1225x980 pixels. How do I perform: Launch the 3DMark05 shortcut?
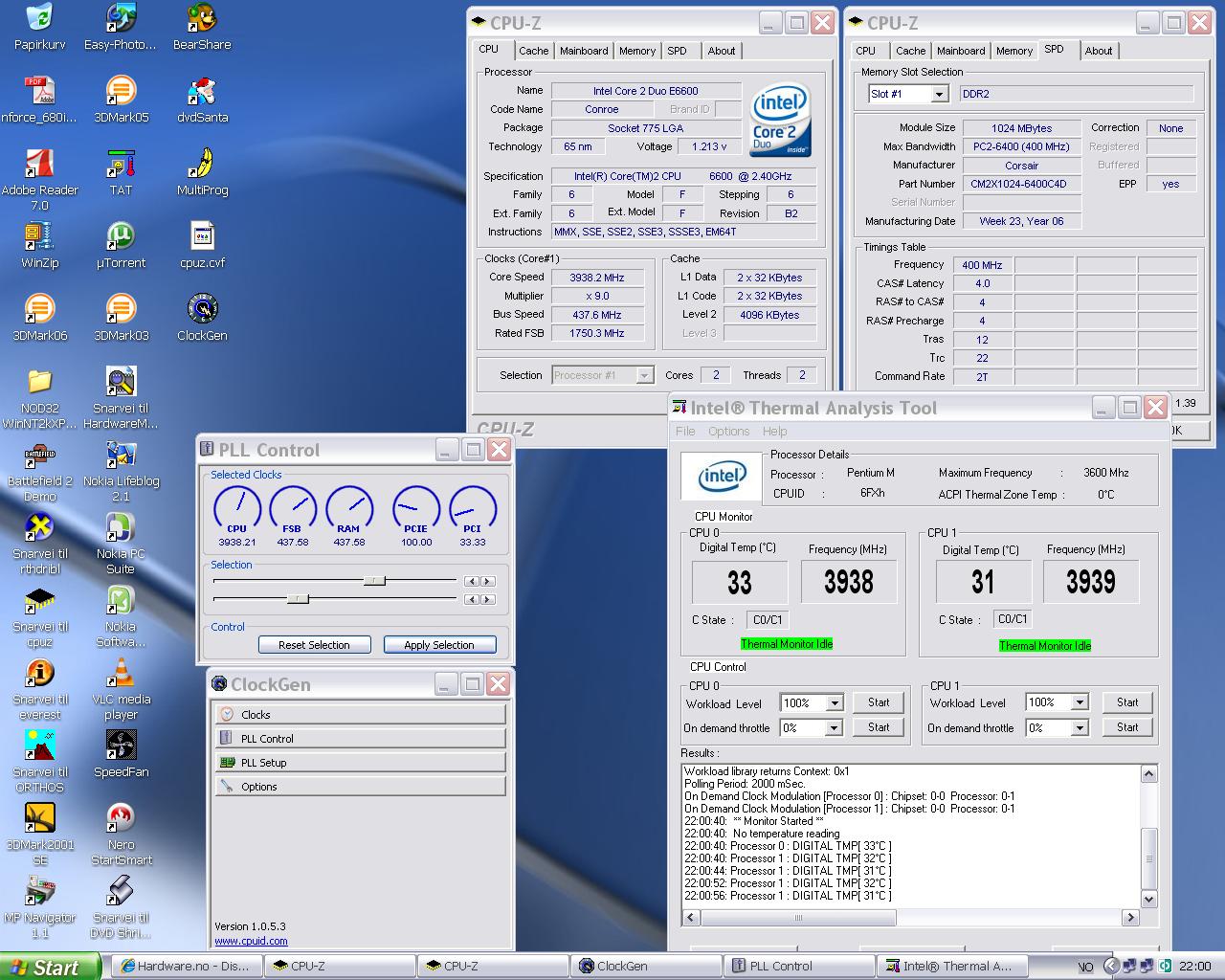[121, 100]
